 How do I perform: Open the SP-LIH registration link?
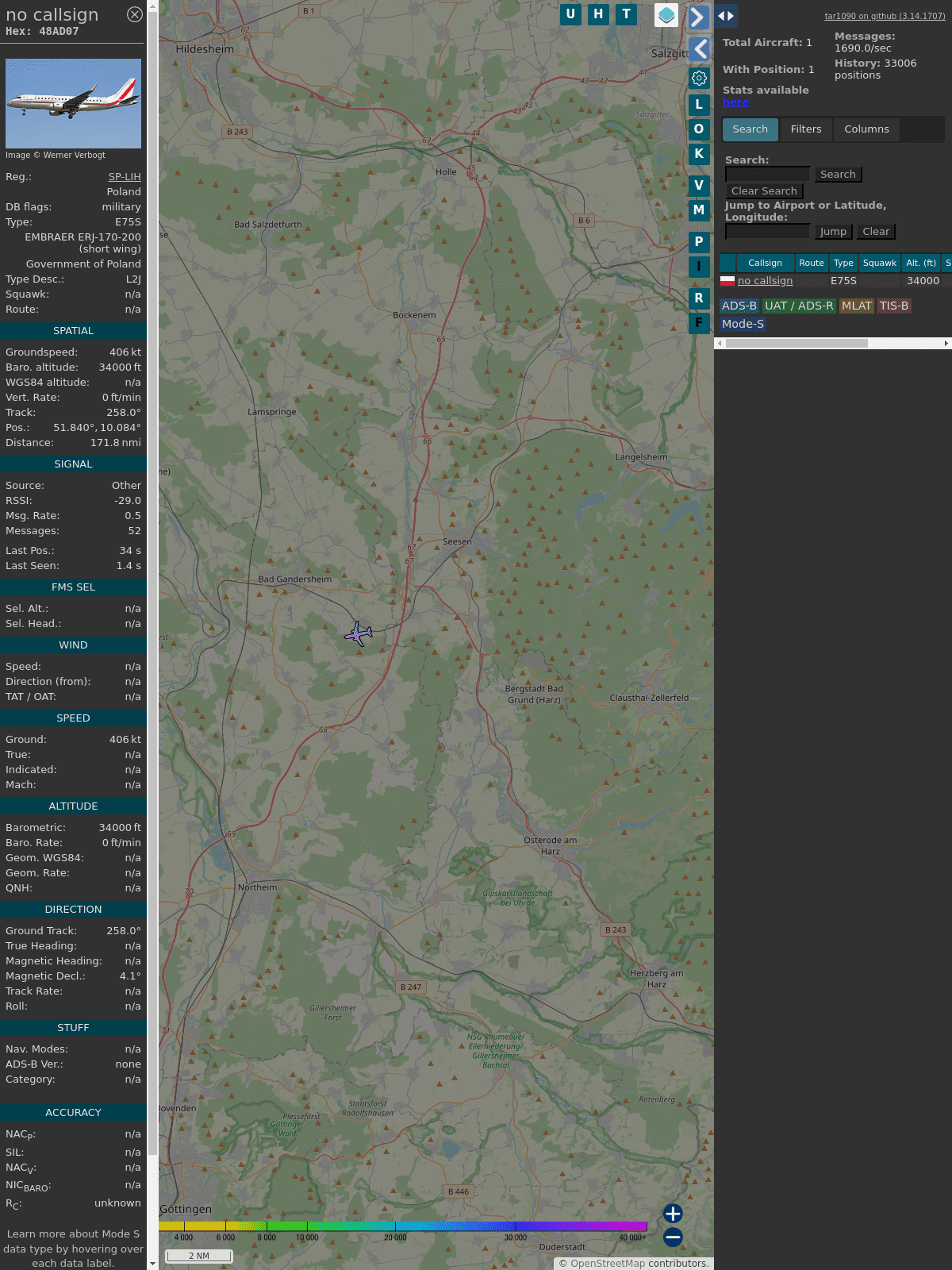click(125, 177)
